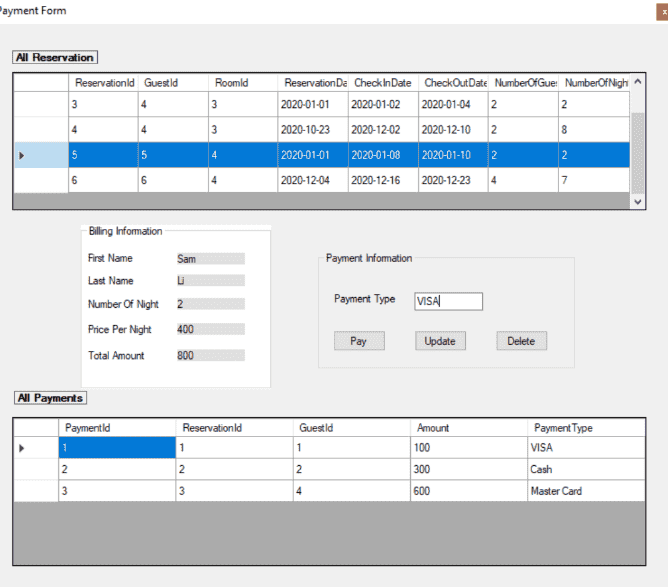Screen dimensions: 668x587
Task: Select the Cash payment type cell
Action: (586, 469)
